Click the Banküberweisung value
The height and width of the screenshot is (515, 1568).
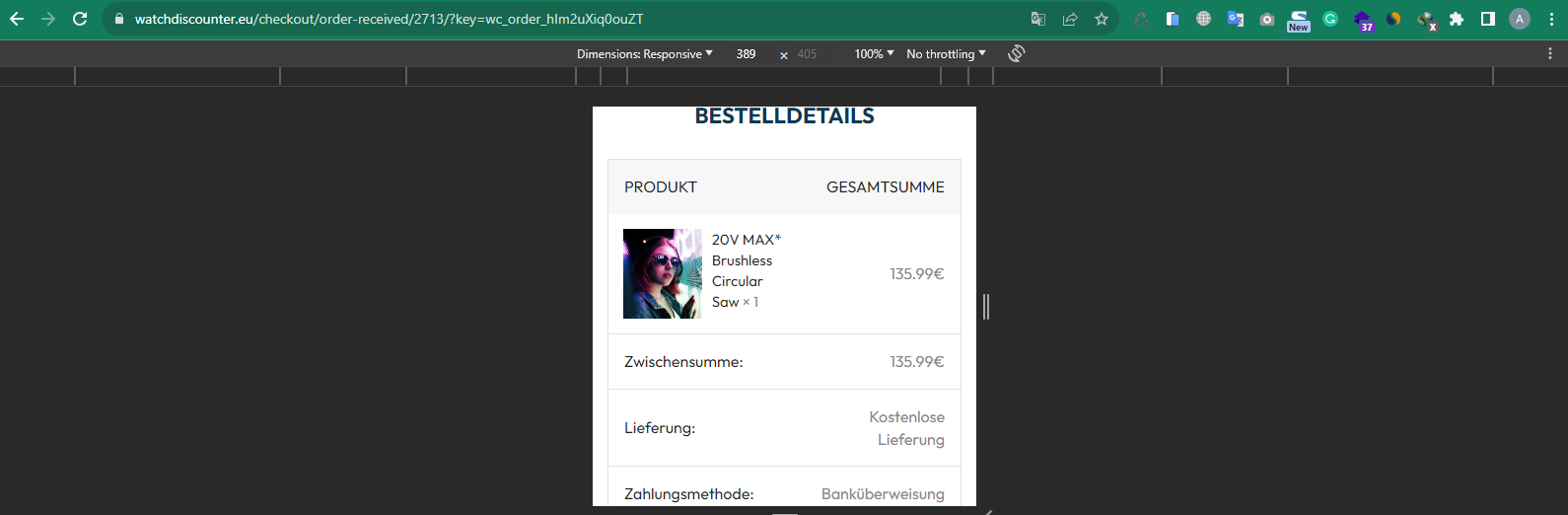click(x=883, y=494)
